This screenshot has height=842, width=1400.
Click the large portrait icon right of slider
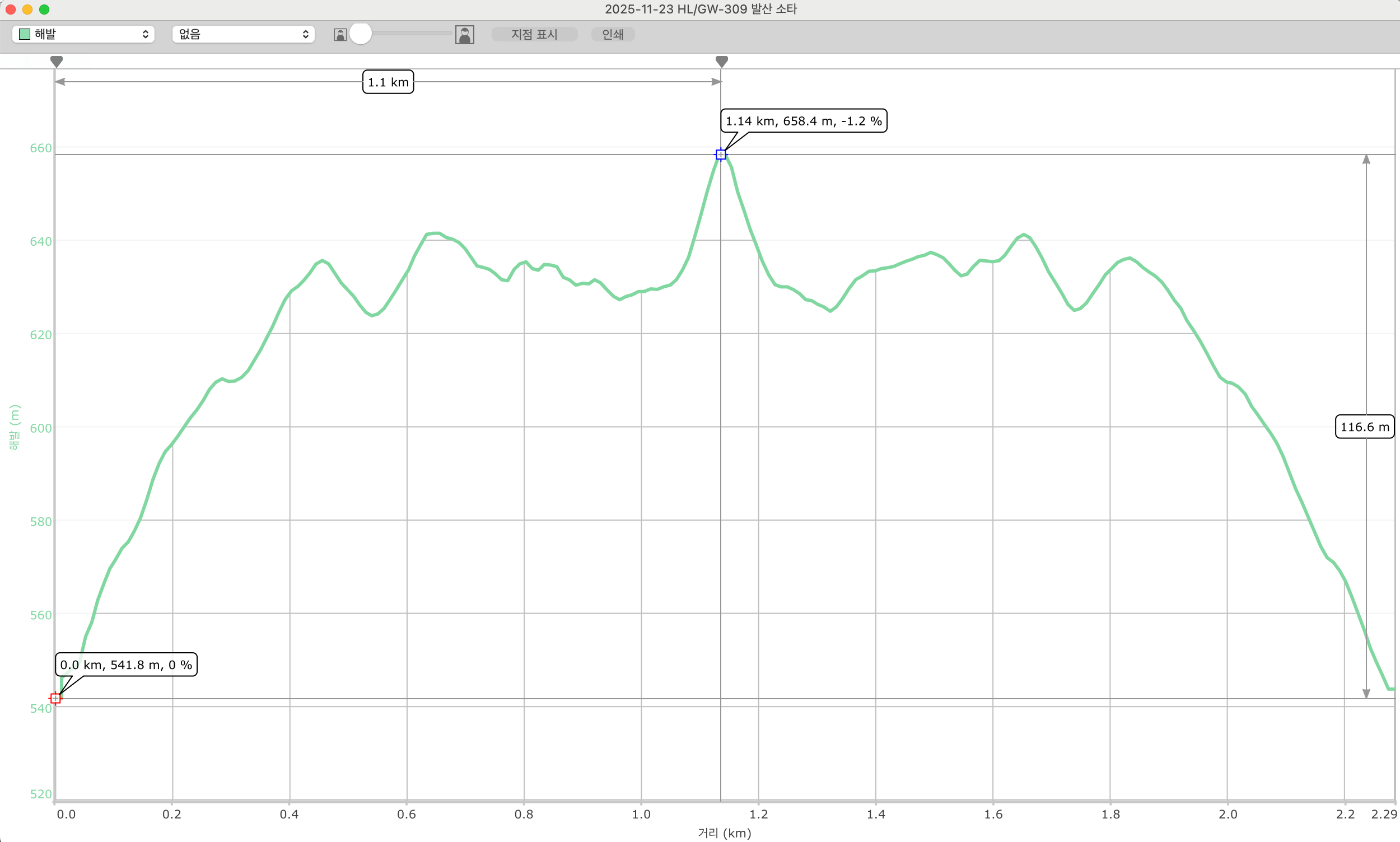[x=464, y=35]
